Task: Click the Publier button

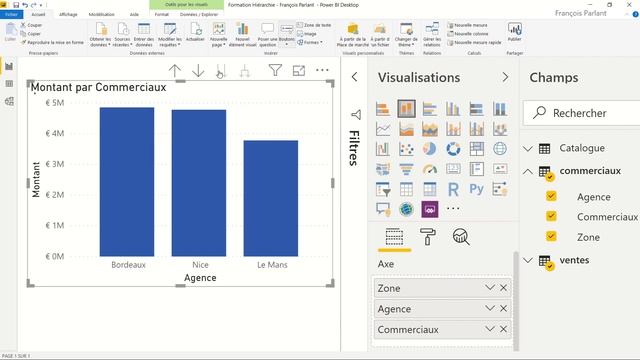Action: pos(515,32)
